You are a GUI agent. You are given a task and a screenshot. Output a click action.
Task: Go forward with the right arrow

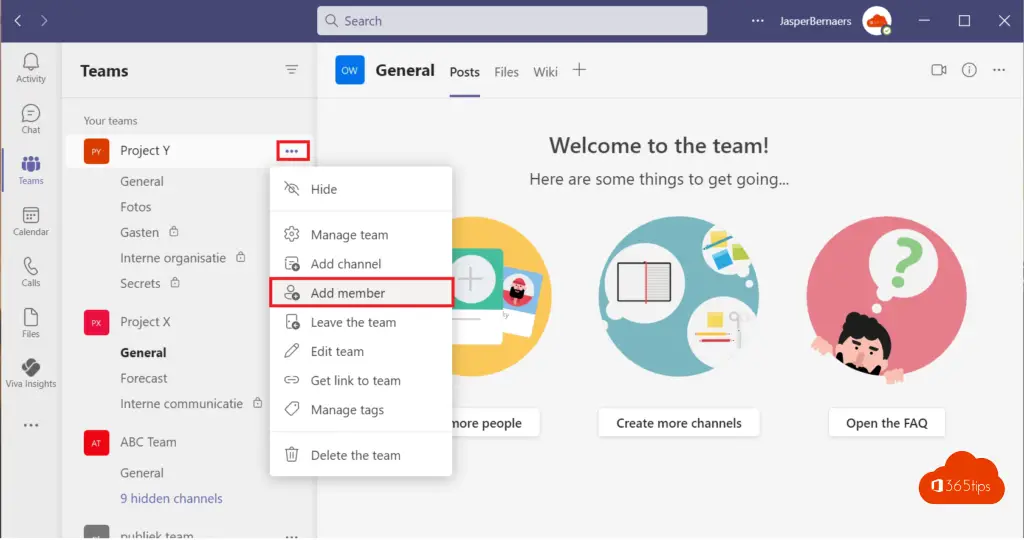click(x=44, y=21)
